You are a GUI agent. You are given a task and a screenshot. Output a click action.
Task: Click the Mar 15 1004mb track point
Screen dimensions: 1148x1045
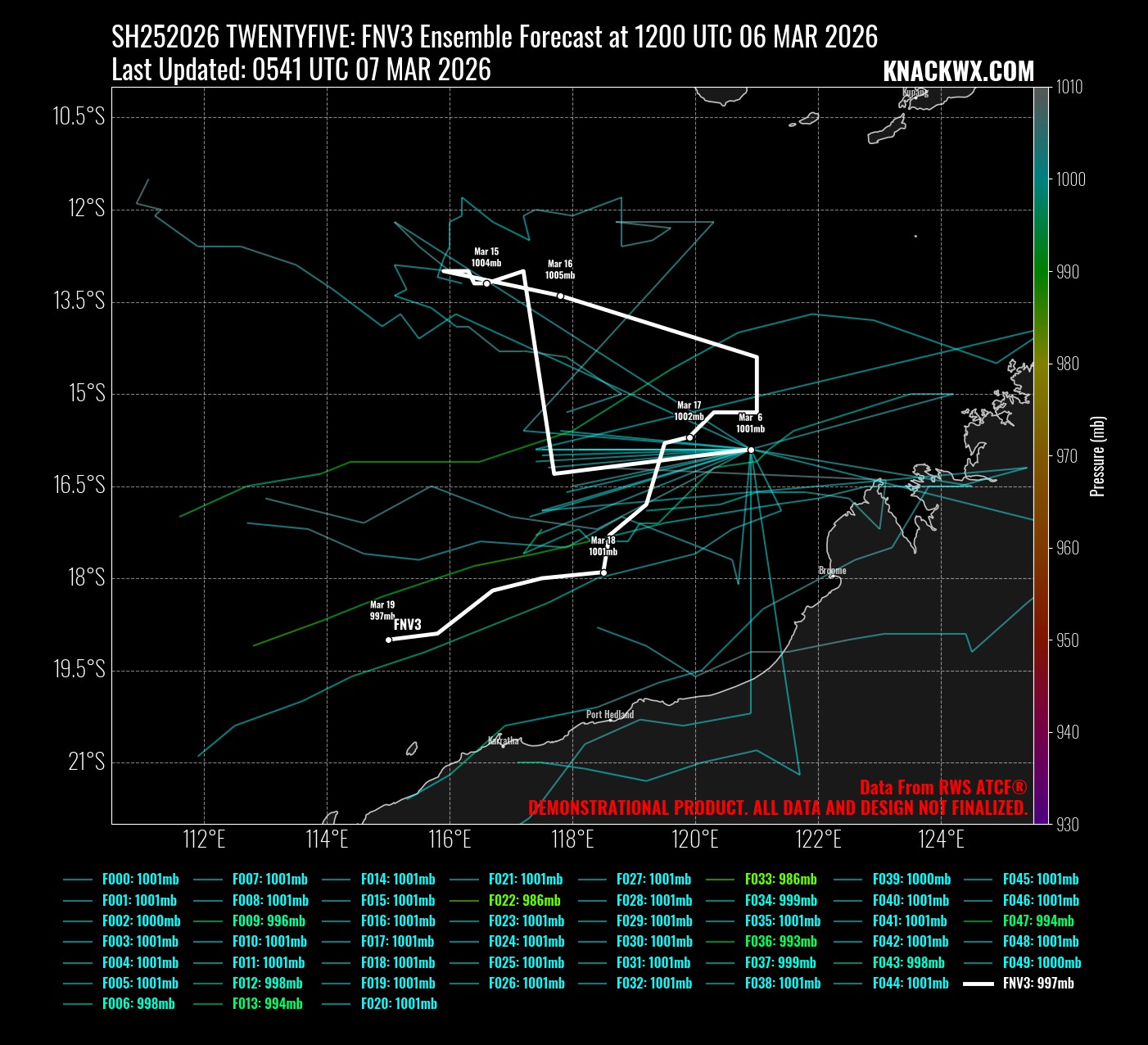point(486,283)
